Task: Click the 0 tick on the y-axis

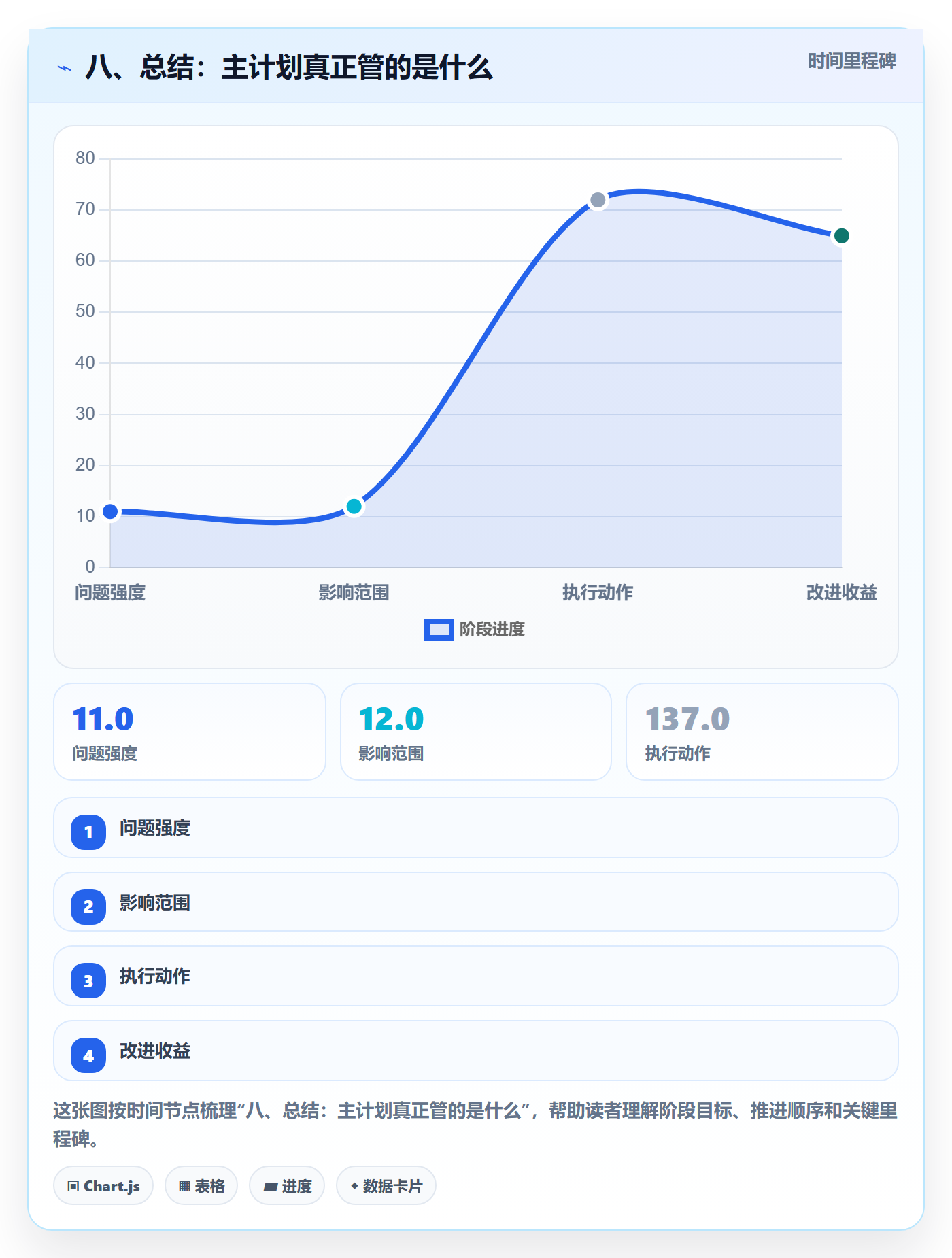Action: pos(90,567)
